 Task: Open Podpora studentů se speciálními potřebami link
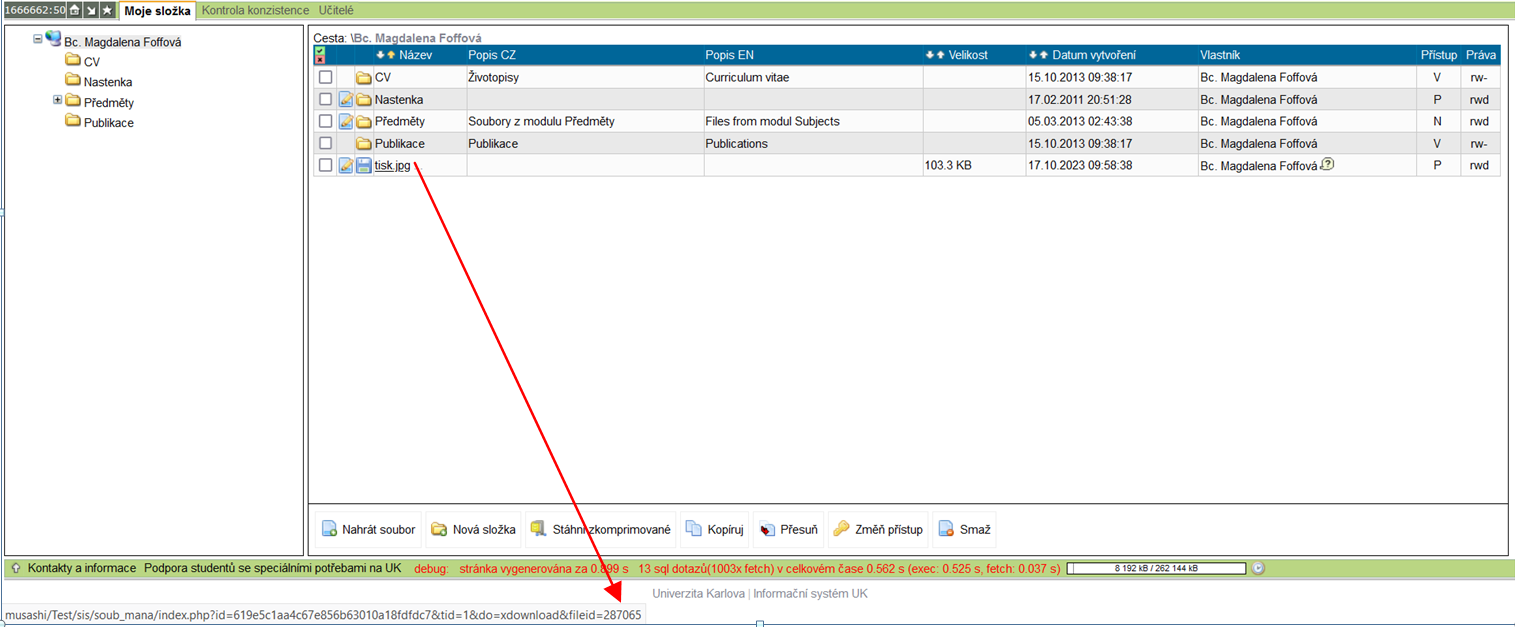click(x=273, y=568)
